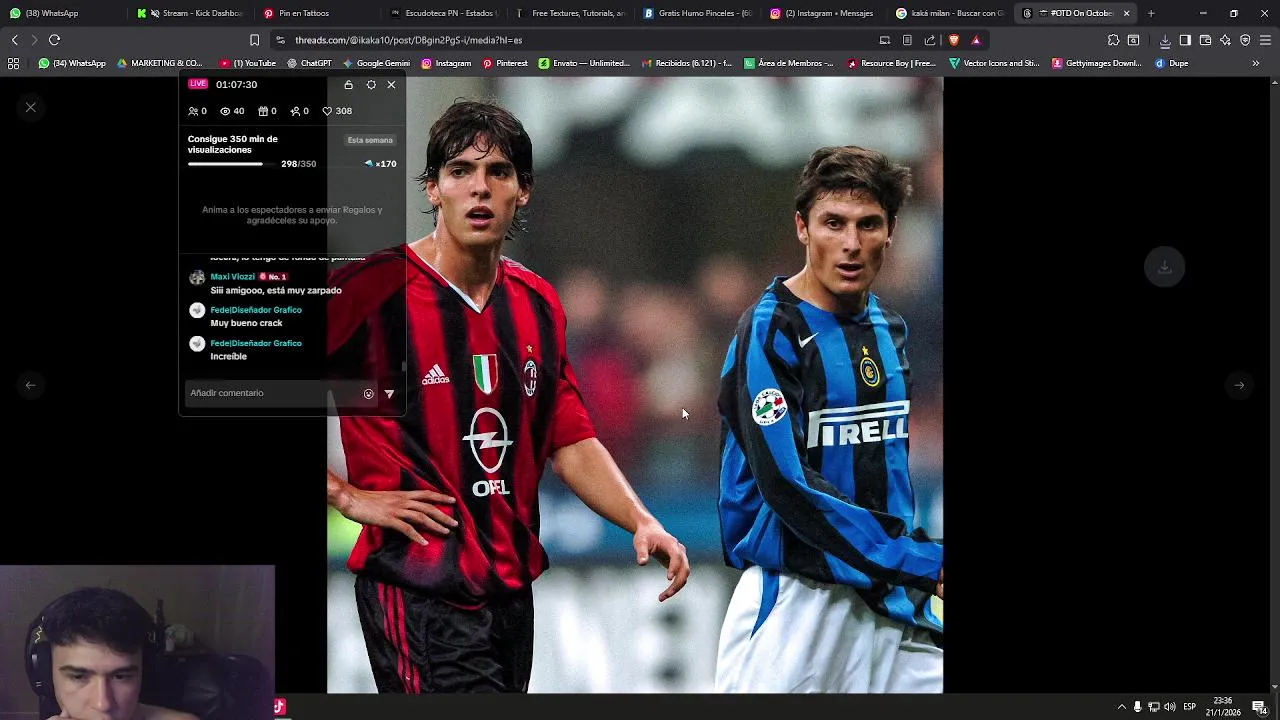Close the Threads media viewer with the X
Viewport: 1280px width, 720px height.
[31, 107]
